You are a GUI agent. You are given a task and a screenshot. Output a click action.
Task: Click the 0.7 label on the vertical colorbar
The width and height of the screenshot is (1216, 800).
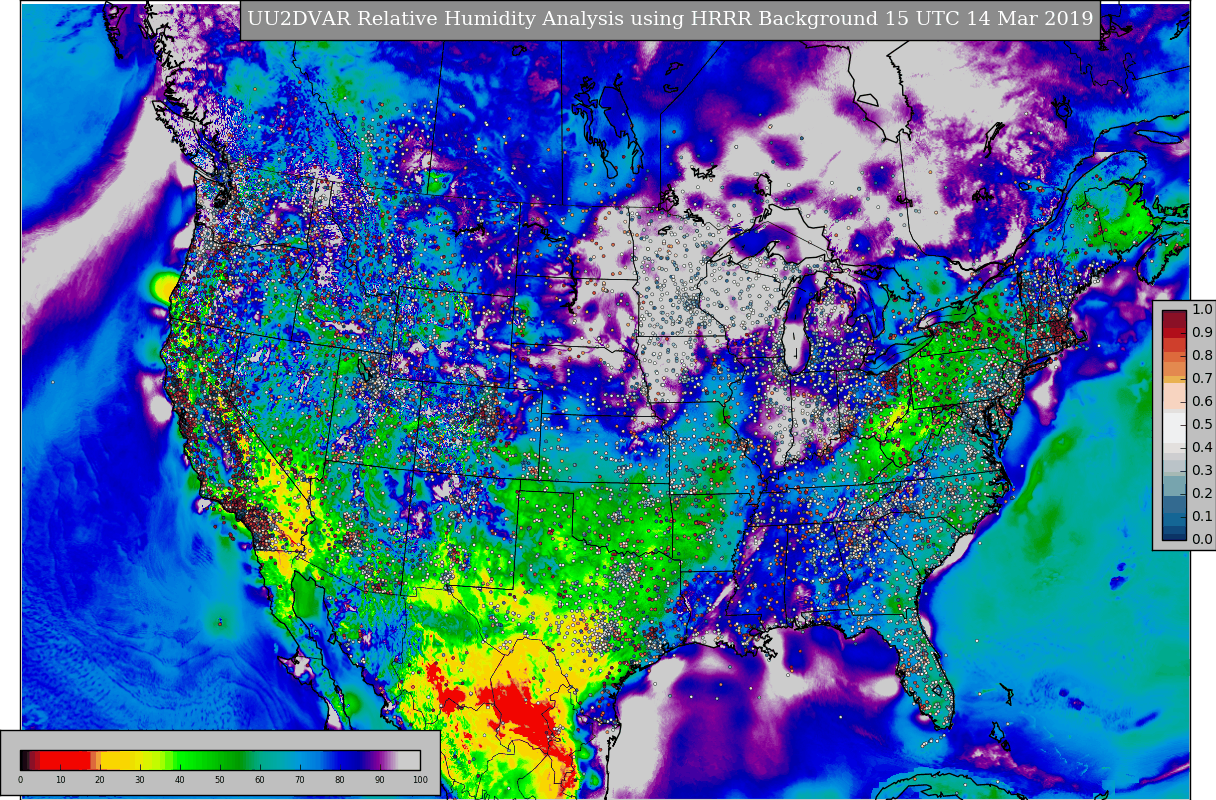[x=1202, y=379]
